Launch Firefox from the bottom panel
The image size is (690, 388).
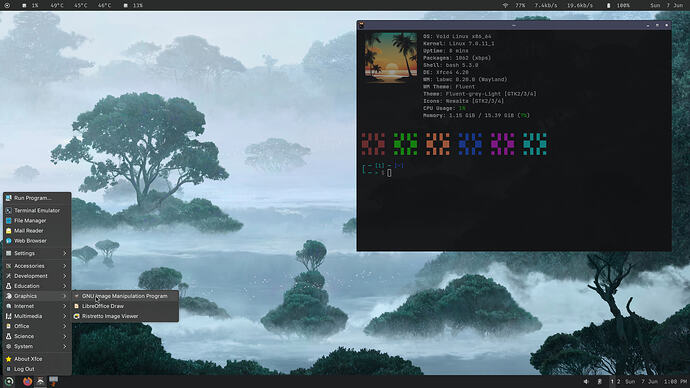click(27, 381)
